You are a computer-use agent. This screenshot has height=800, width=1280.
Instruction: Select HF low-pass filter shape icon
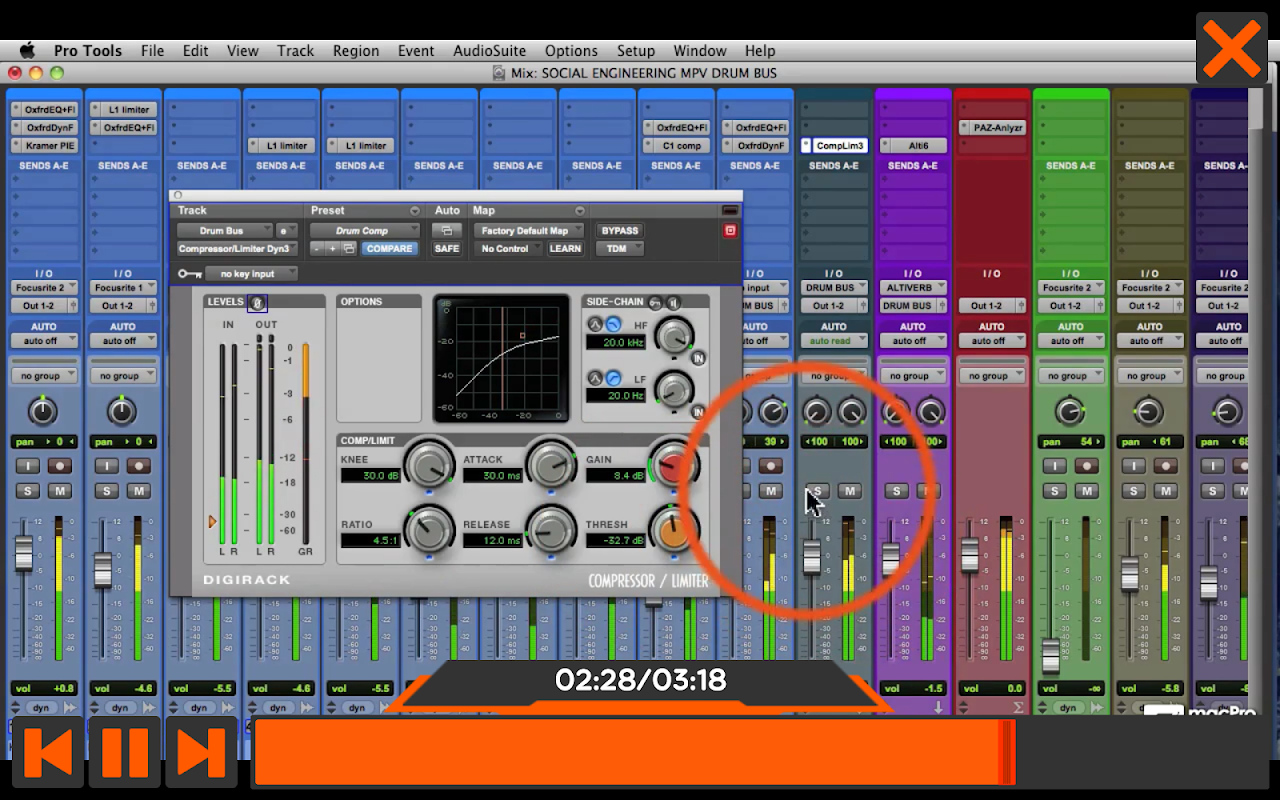[613, 324]
